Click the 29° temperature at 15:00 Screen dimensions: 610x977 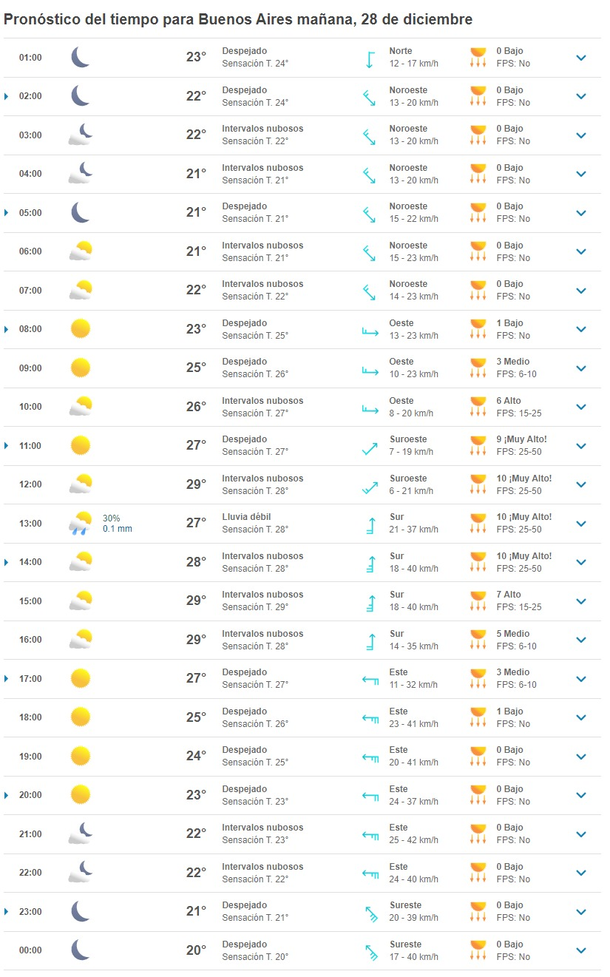pos(196,601)
